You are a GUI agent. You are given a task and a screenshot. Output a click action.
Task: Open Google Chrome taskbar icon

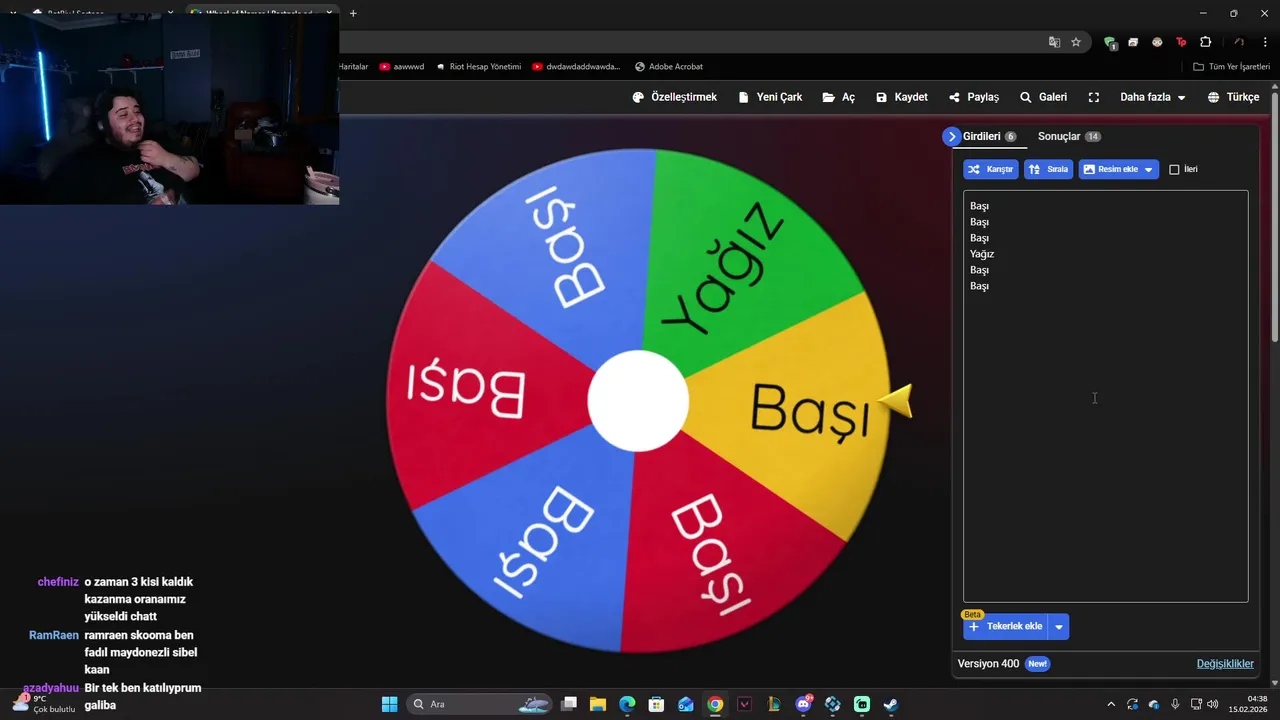(715, 704)
